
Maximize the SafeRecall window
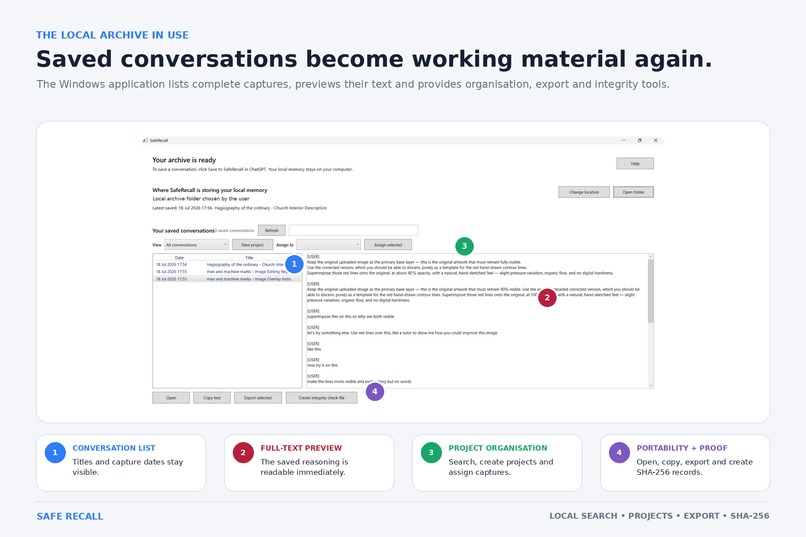[639, 140]
